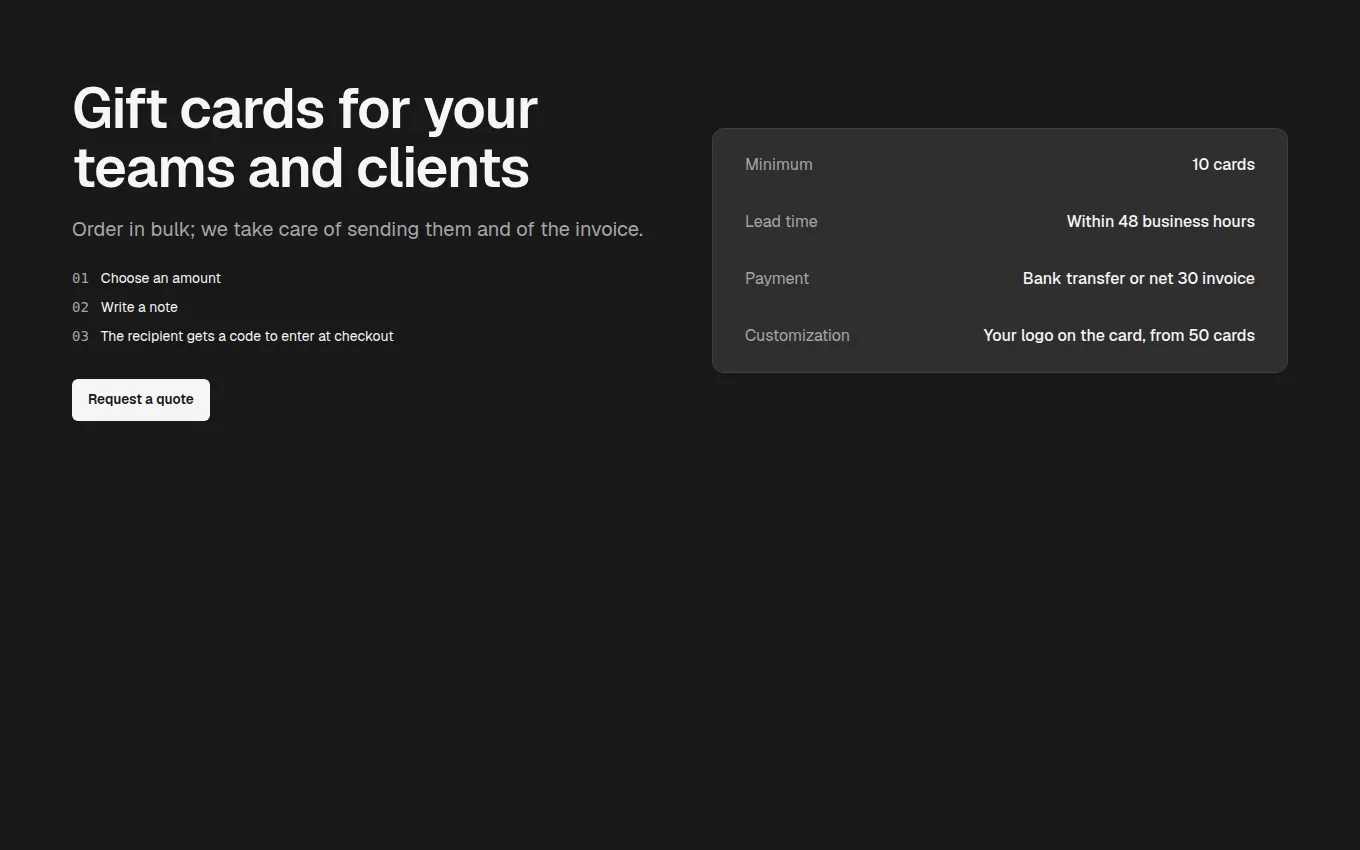The height and width of the screenshot is (850, 1360).
Task: Click the step "Choose an amount"
Action: pyautogui.click(x=161, y=278)
